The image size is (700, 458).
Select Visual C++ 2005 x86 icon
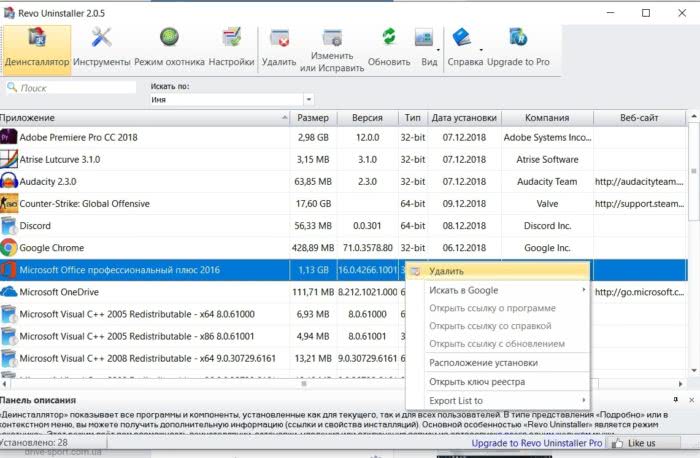8,336
